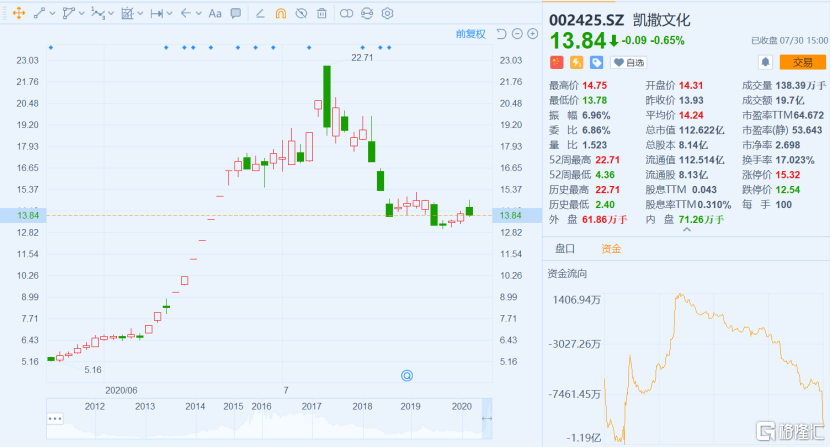
Task: Expand the range tool dropdown arrow
Action: (x=170, y=14)
